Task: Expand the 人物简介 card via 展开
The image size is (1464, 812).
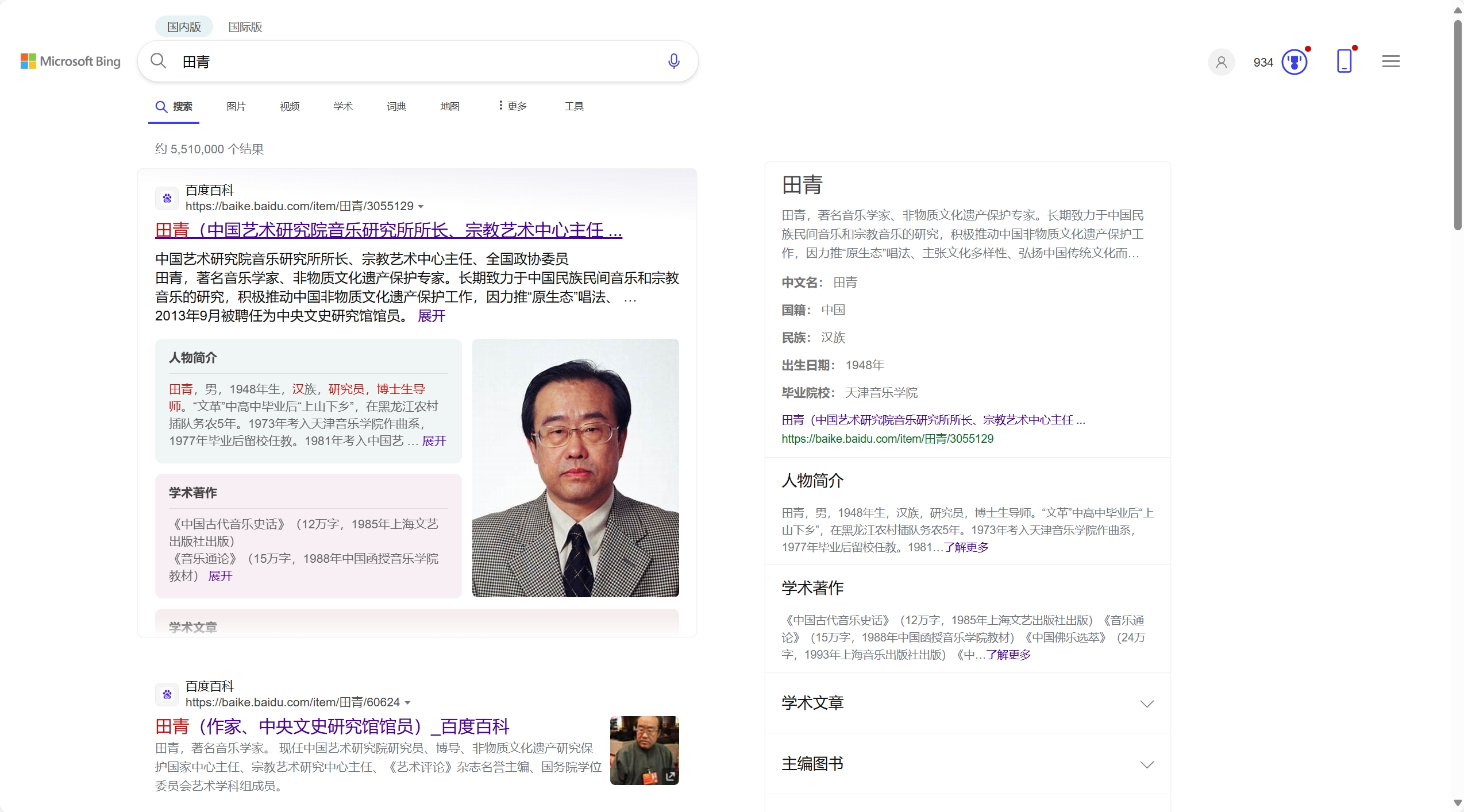Action: pyautogui.click(x=434, y=441)
